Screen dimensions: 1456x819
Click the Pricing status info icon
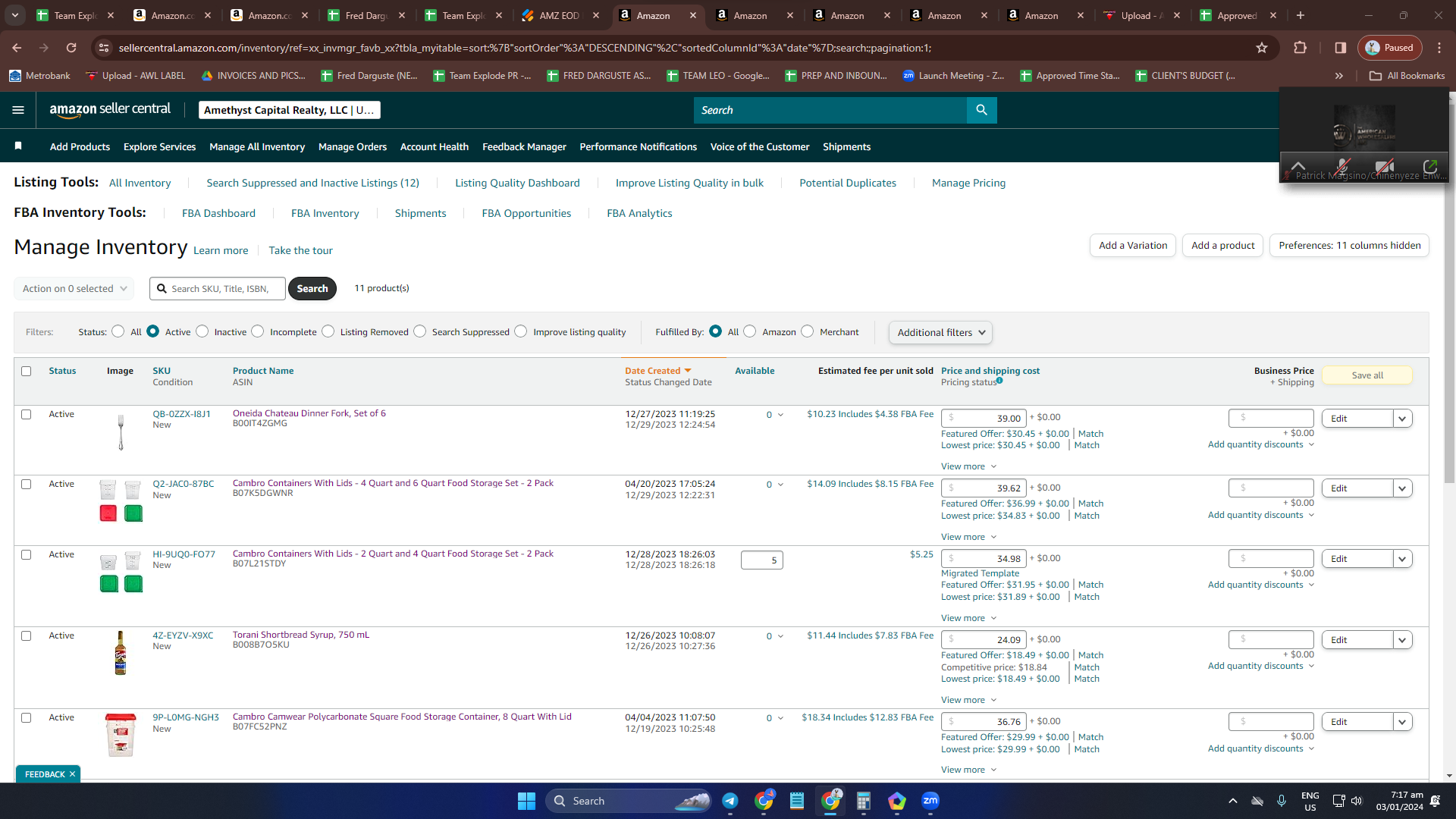pos(999,381)
